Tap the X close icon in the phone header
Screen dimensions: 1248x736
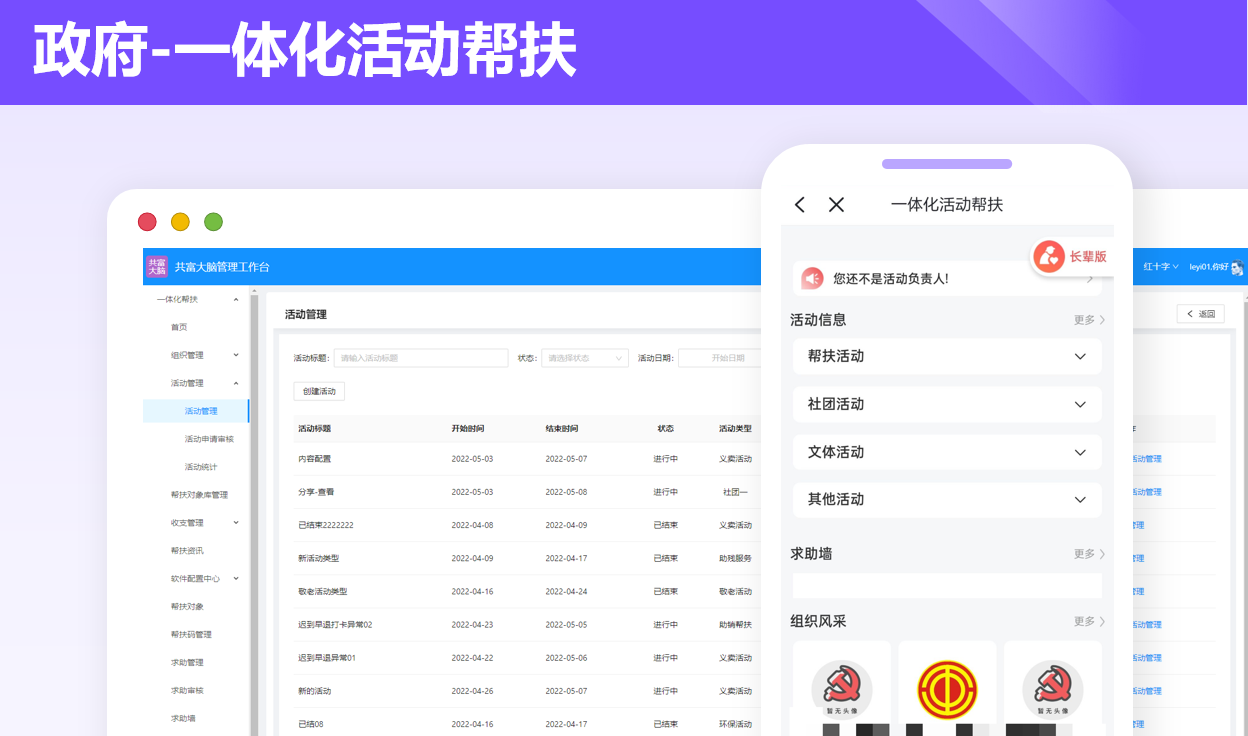click(837, 205)
